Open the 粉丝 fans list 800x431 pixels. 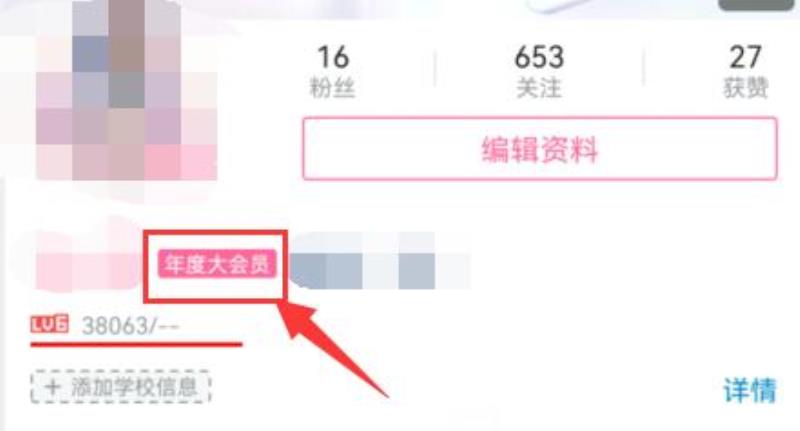click(333, 71)
